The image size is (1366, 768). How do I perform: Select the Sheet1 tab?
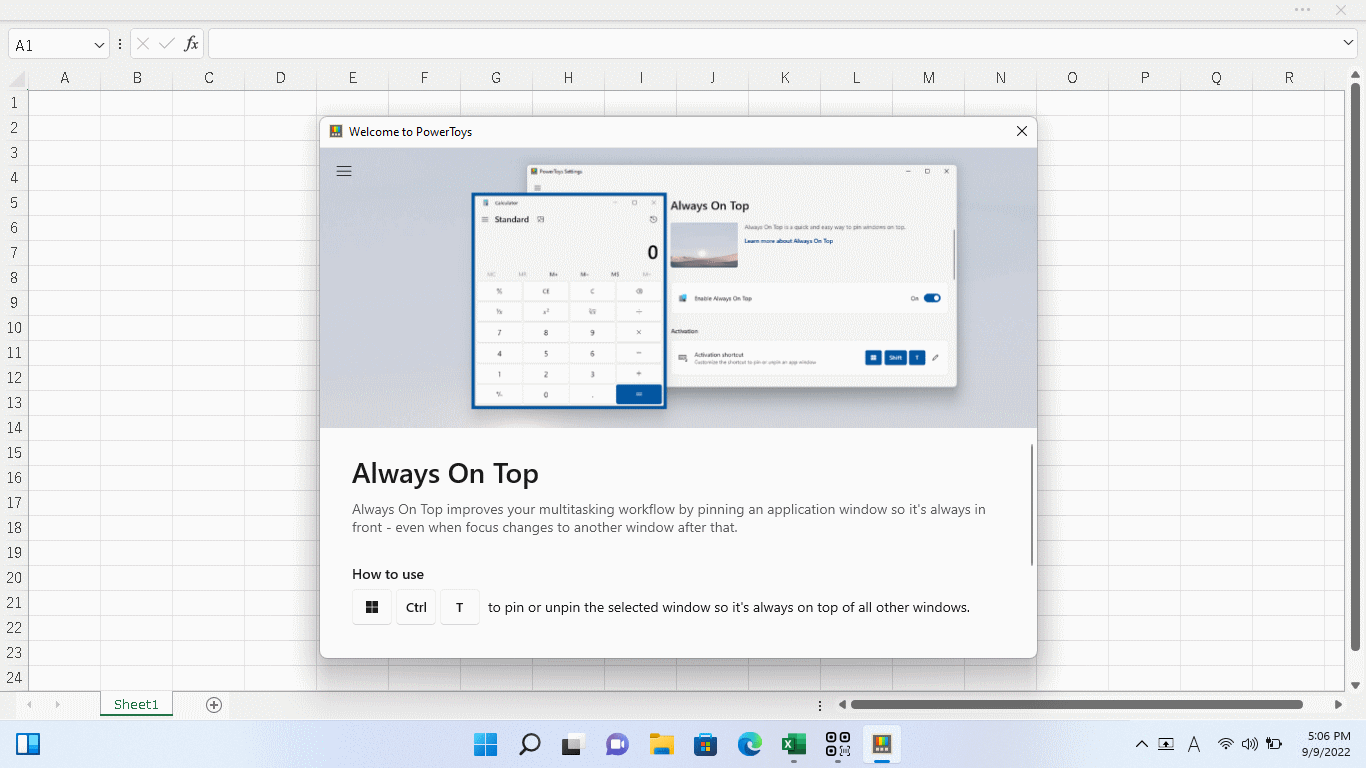click(136, 704)
